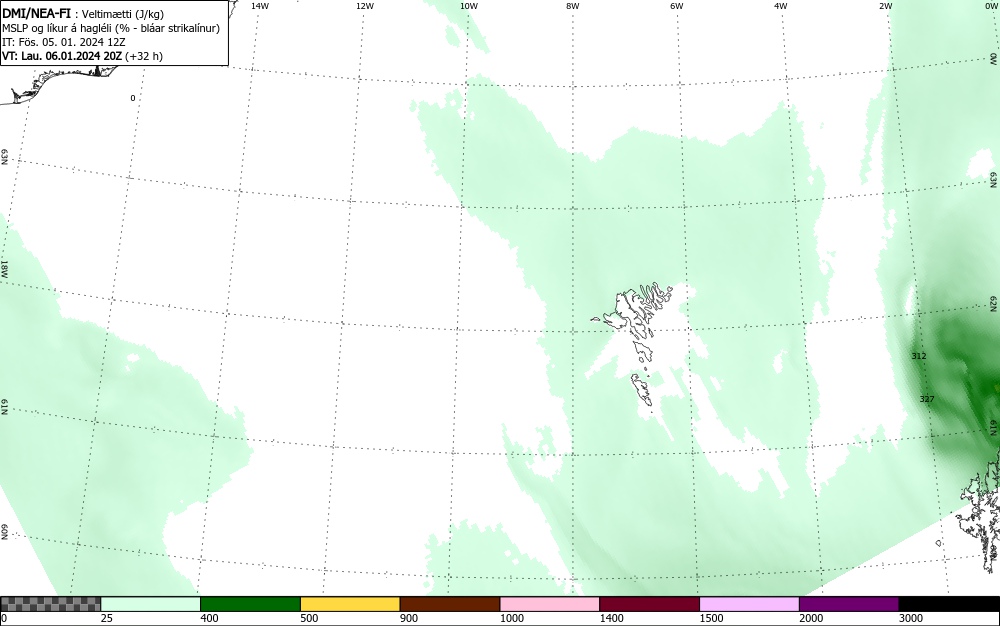The width and height of the screenshot is (1000, 626).
Task: Click the 61N label on right edge
Action: tap(994, 428)
